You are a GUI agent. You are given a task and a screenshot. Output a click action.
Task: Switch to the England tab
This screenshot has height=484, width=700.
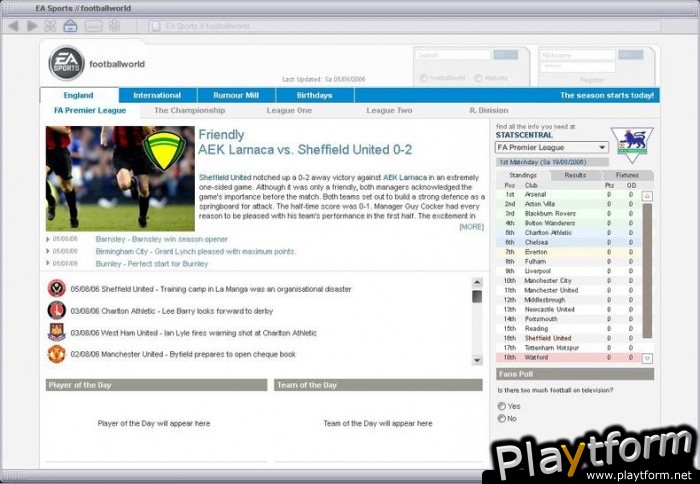click(x=79, y=95)
